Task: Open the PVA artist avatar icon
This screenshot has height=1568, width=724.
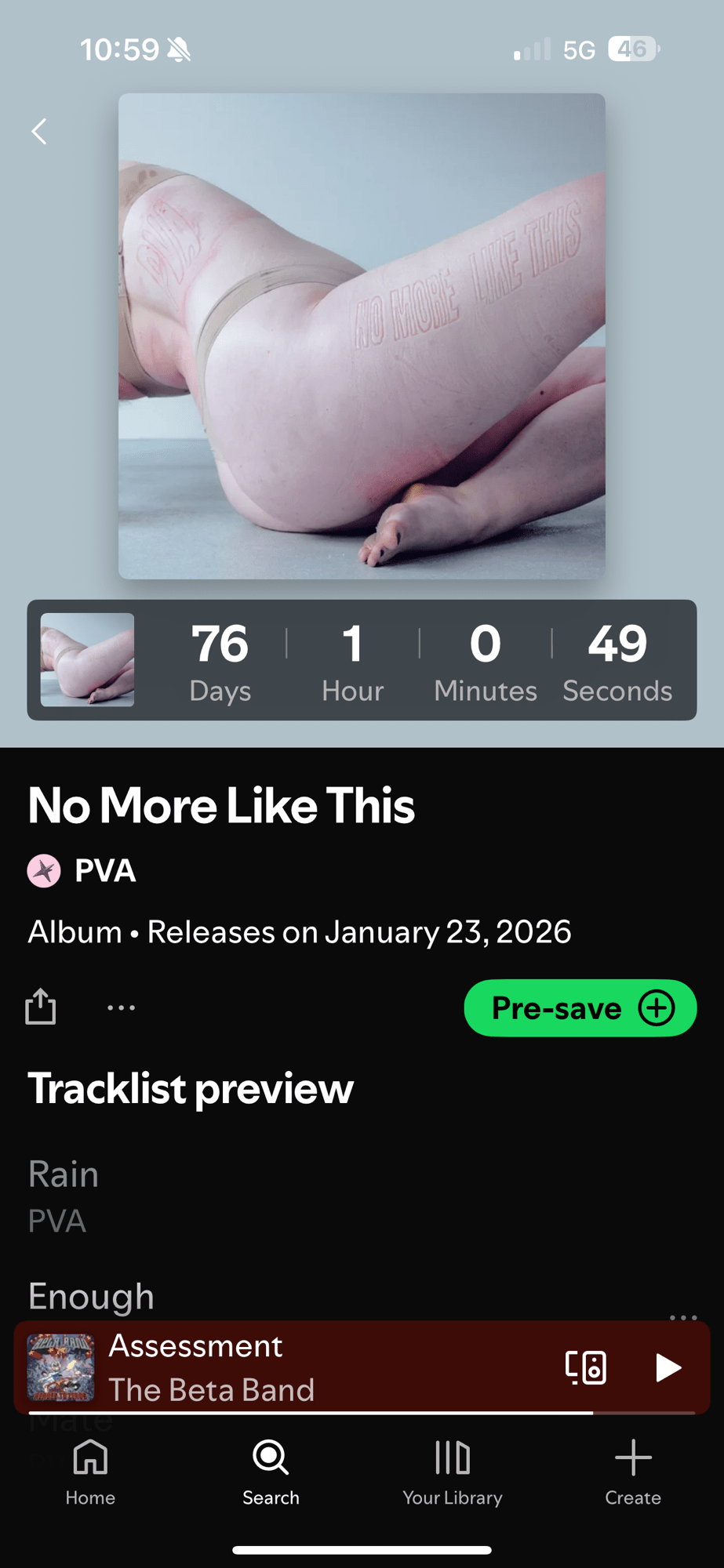Action: tap(44, 871)
